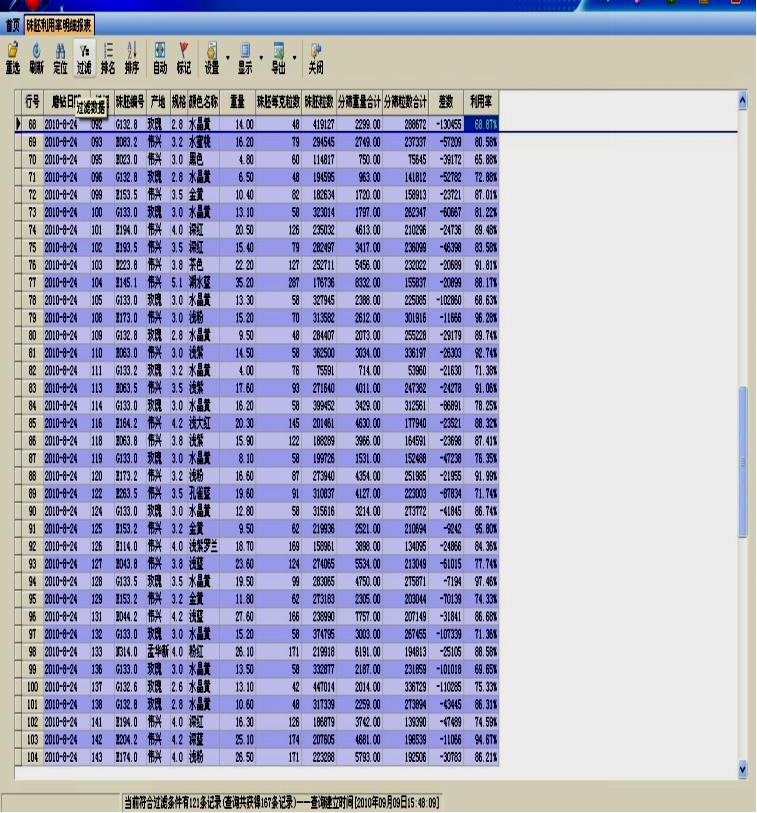Click the 自动 auto-fit icon
Image resolution: width=757 pixels, height=813 pixels.
click(159, 56)
